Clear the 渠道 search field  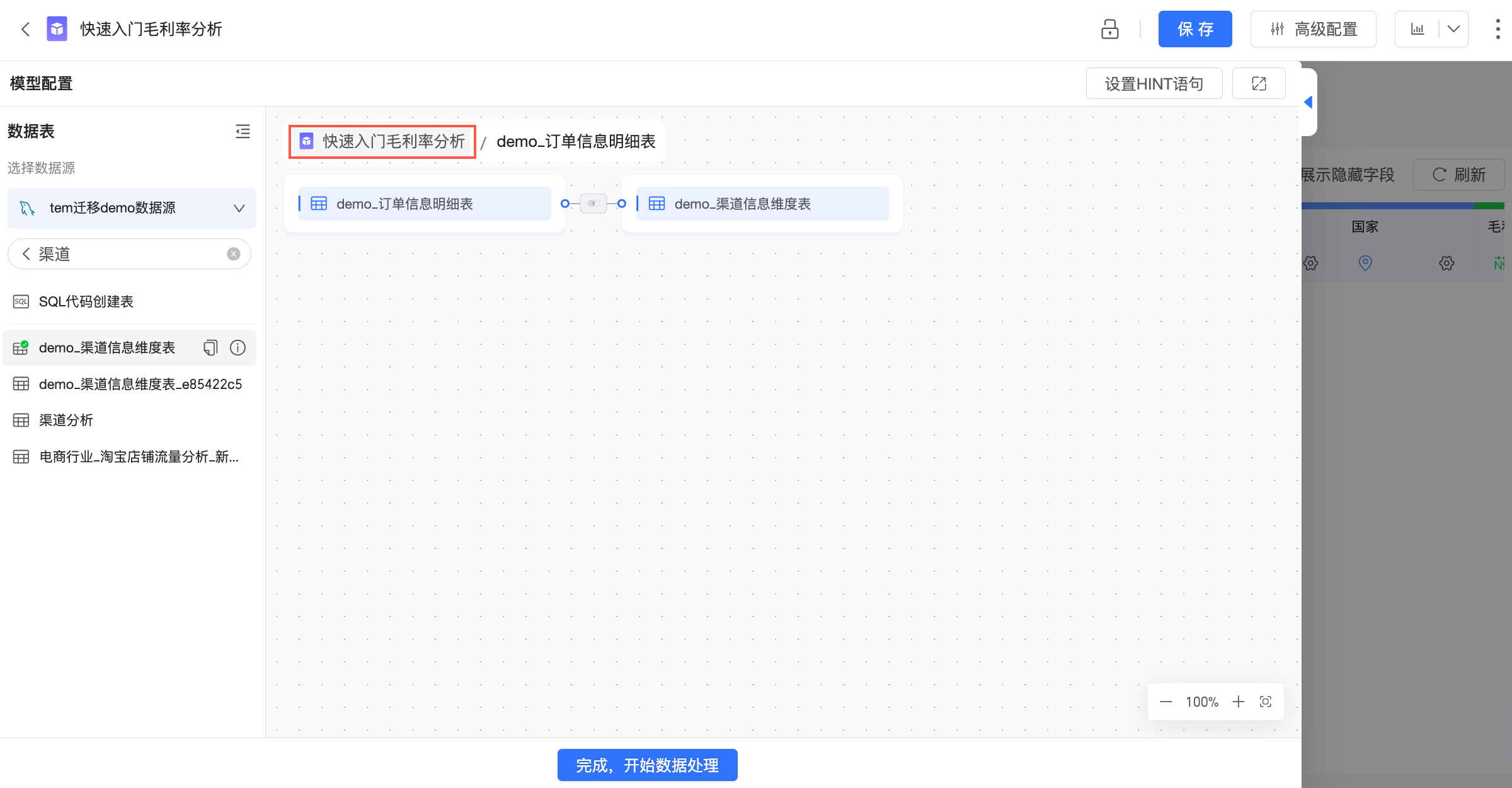click(234, 254)
